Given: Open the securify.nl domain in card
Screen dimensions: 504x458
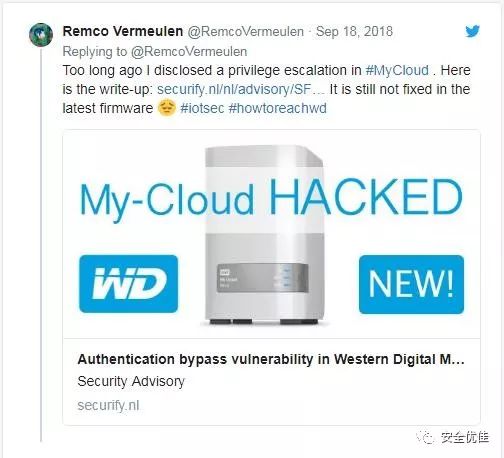Looking at the screenshot, I should [x=108, y=405].
